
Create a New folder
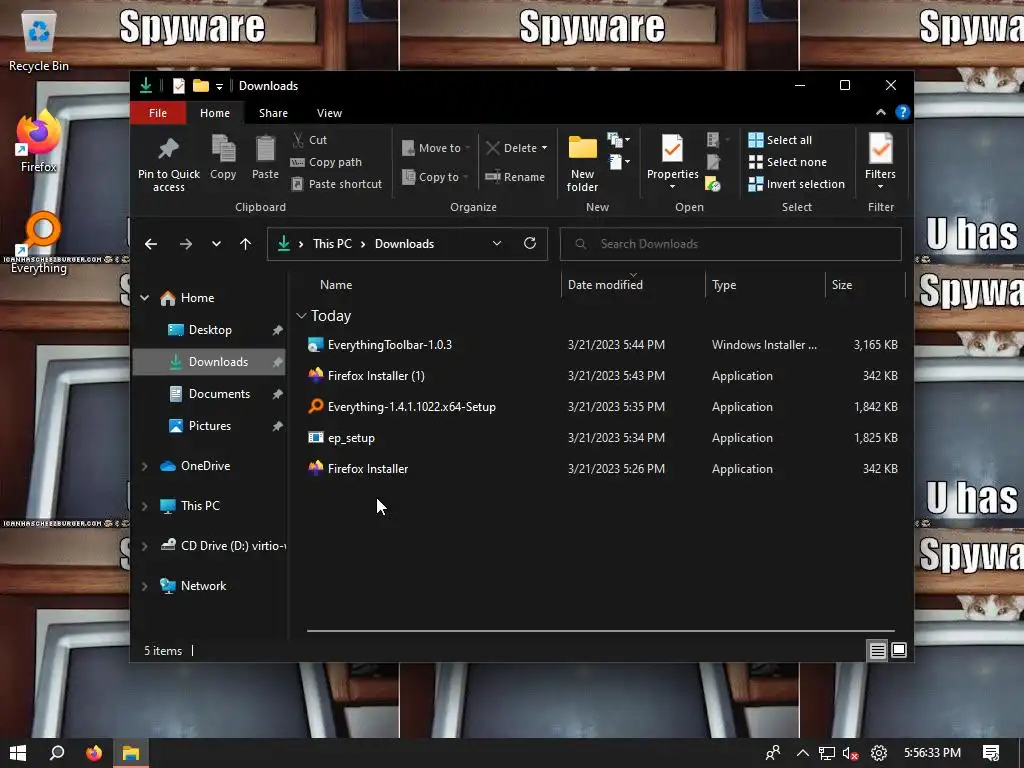pyautogui.click(x=583, y=163)
